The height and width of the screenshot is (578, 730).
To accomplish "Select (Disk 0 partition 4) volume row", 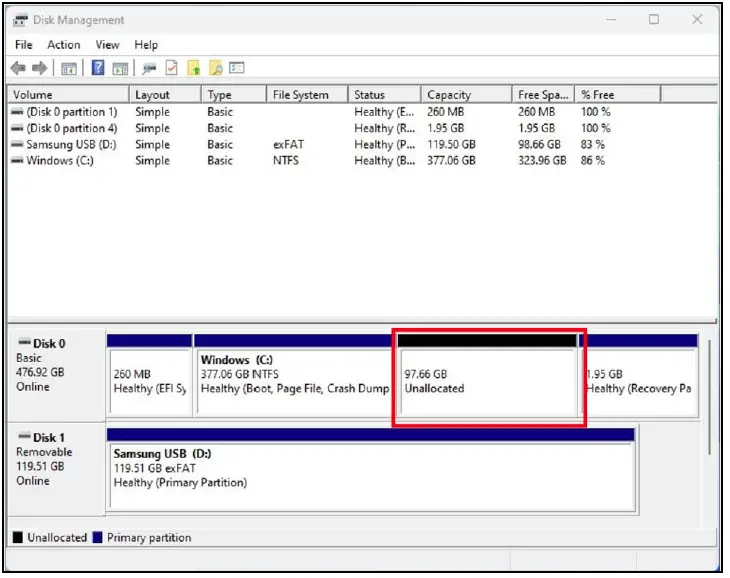I will (362, 128).
